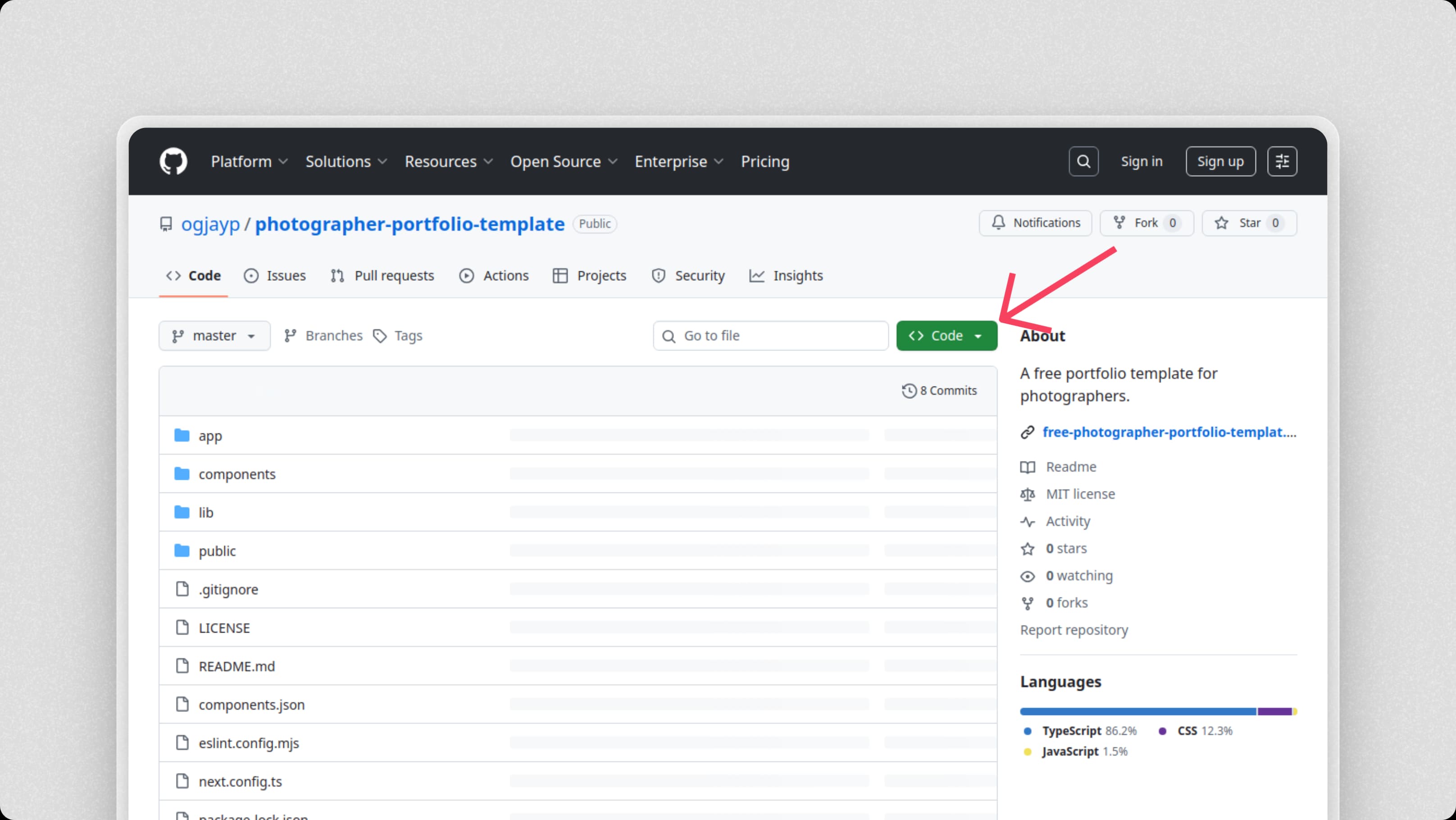This screenshot has width=1456, height=820.
Task: Open the Pricing menu item
Action: tap(764, 162)
